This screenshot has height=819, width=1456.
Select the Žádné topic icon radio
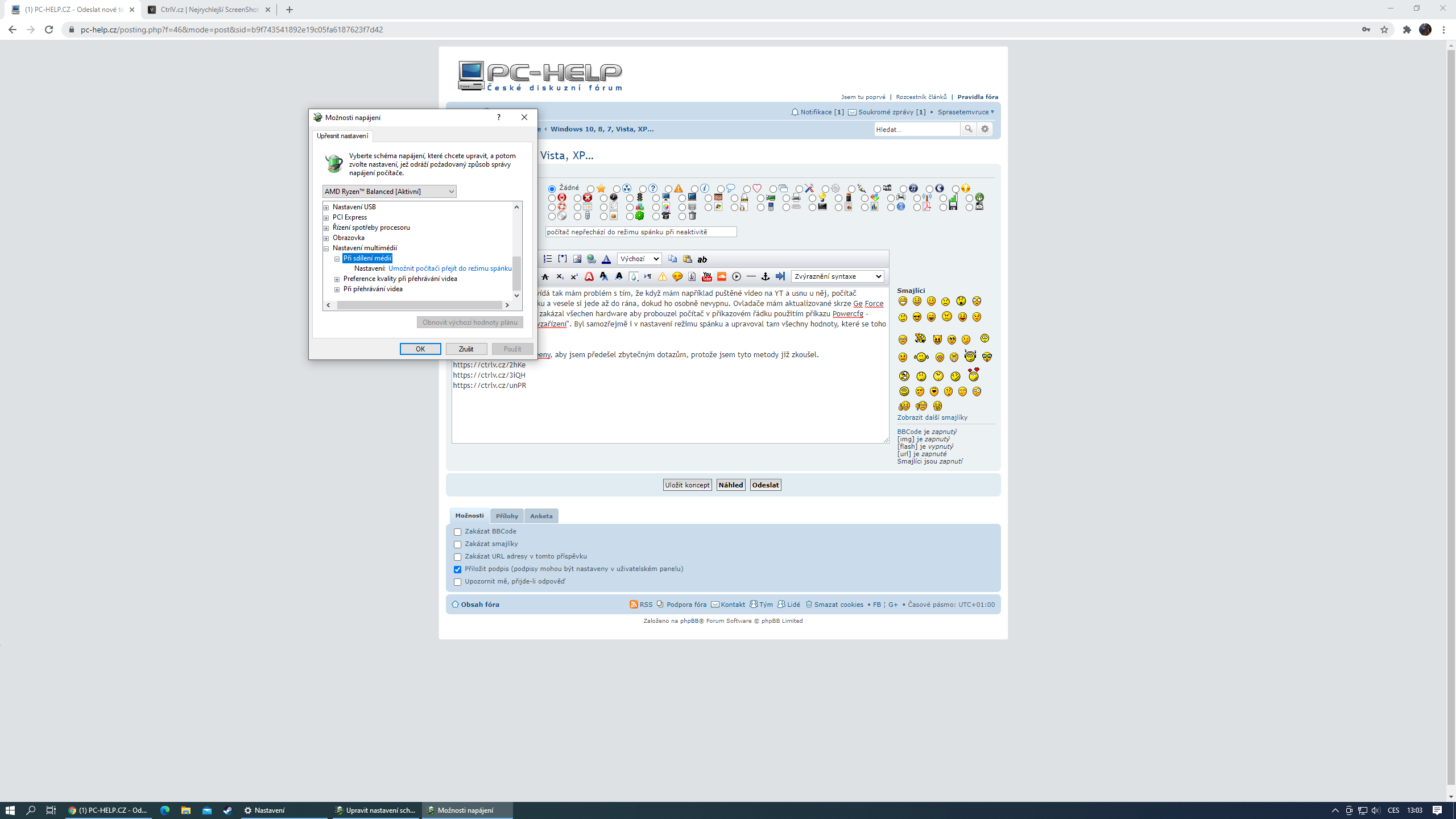[552, 189]
